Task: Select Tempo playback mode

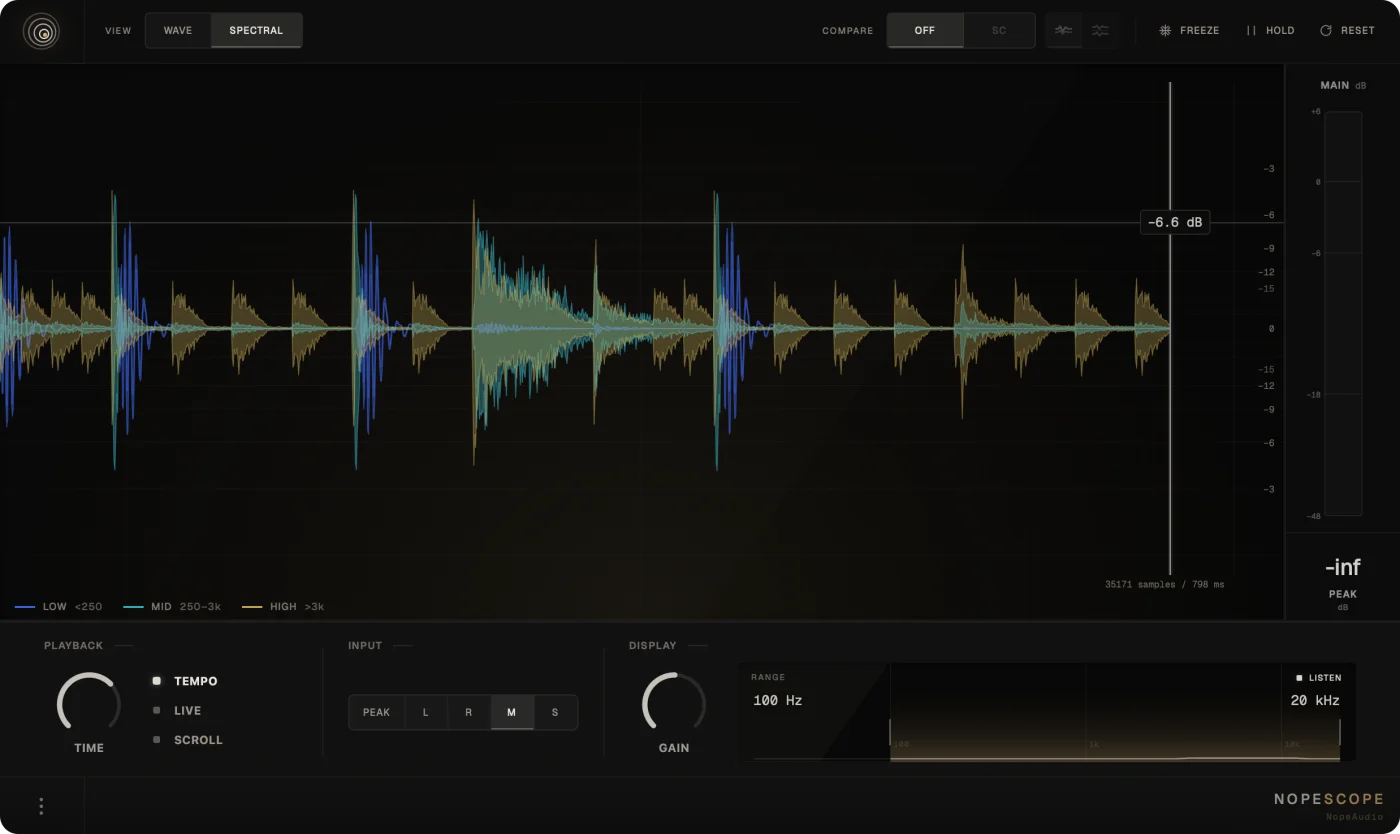Action: pos(186,681)
